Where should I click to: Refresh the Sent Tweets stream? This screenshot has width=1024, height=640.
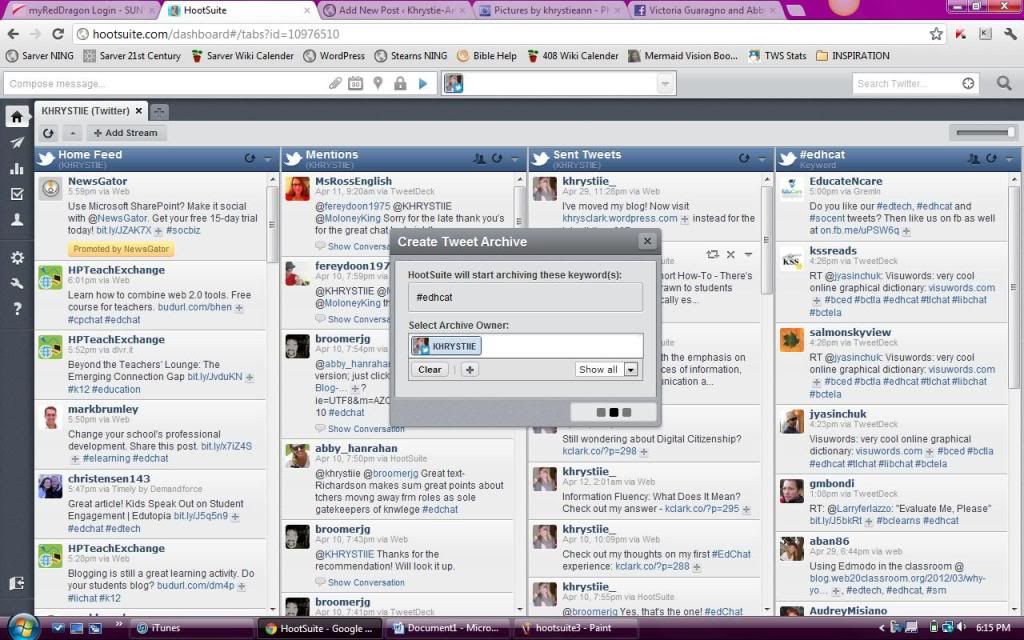[744, 158]
